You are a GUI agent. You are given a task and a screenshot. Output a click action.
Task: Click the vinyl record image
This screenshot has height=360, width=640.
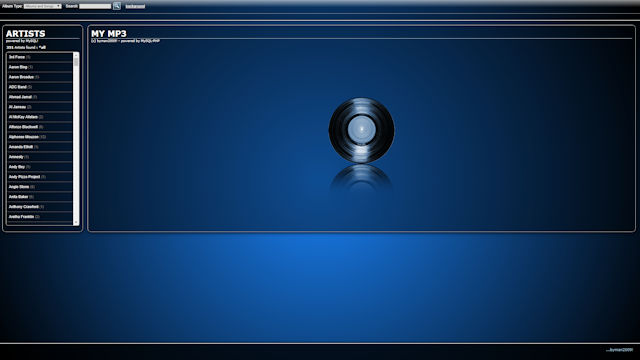pyautogui.click(x=361, y=130)
